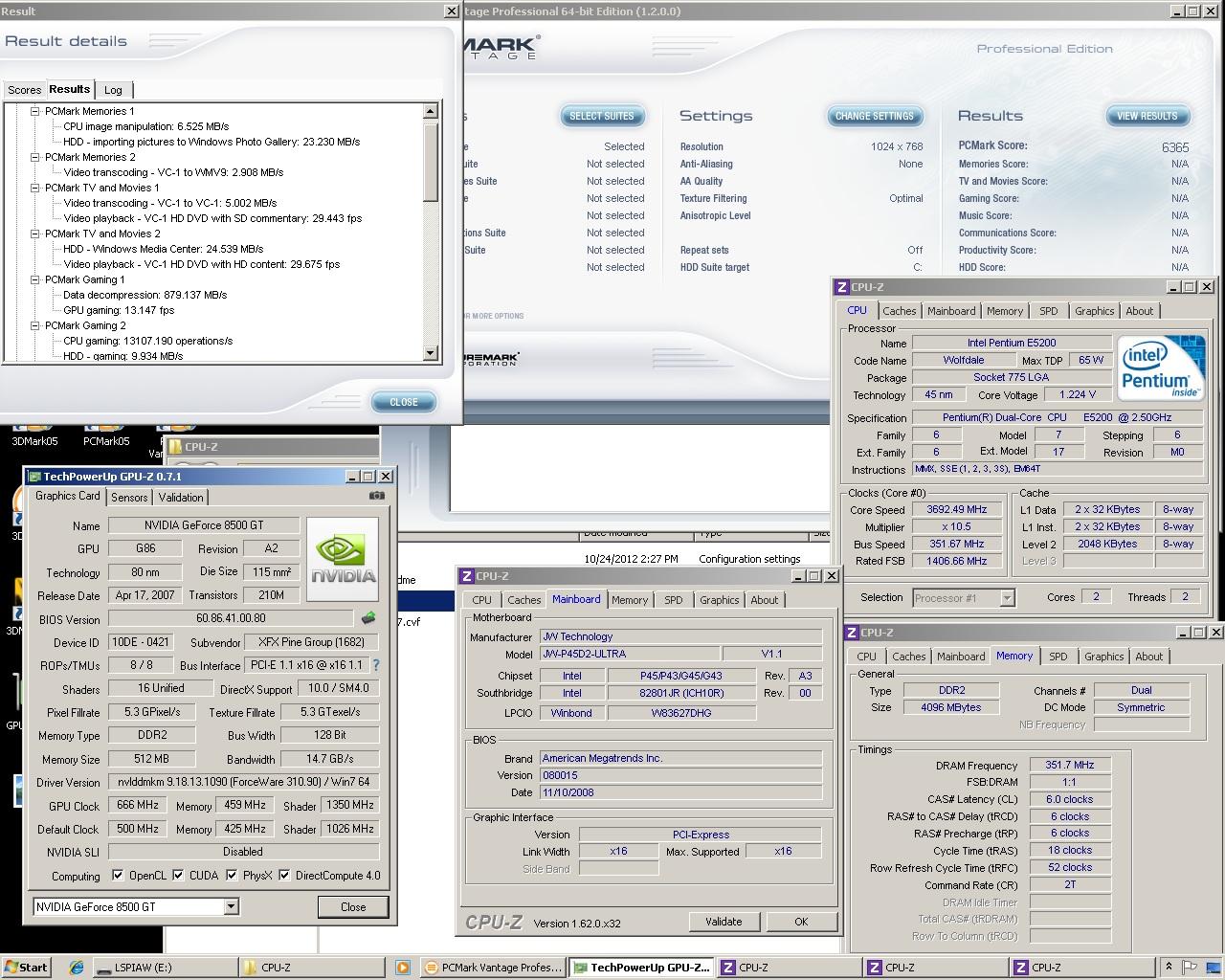
Task: Click the Validate button in CPU-Z
Action: tap(724, 922)
